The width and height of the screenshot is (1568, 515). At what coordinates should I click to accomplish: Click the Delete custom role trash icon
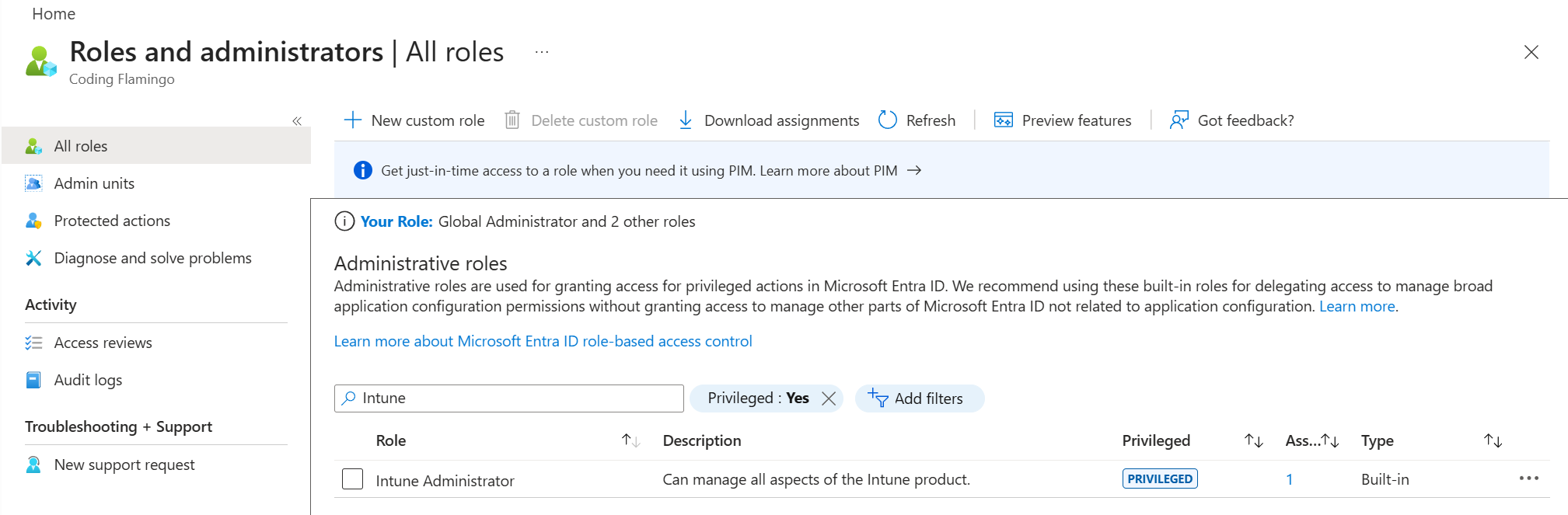(512, 120)
